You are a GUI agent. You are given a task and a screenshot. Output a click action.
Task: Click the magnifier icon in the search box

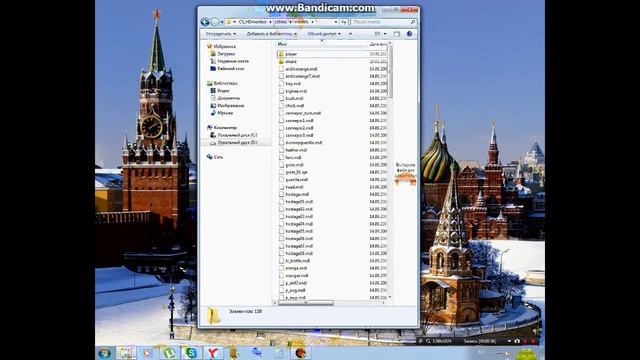pos(413,22)
